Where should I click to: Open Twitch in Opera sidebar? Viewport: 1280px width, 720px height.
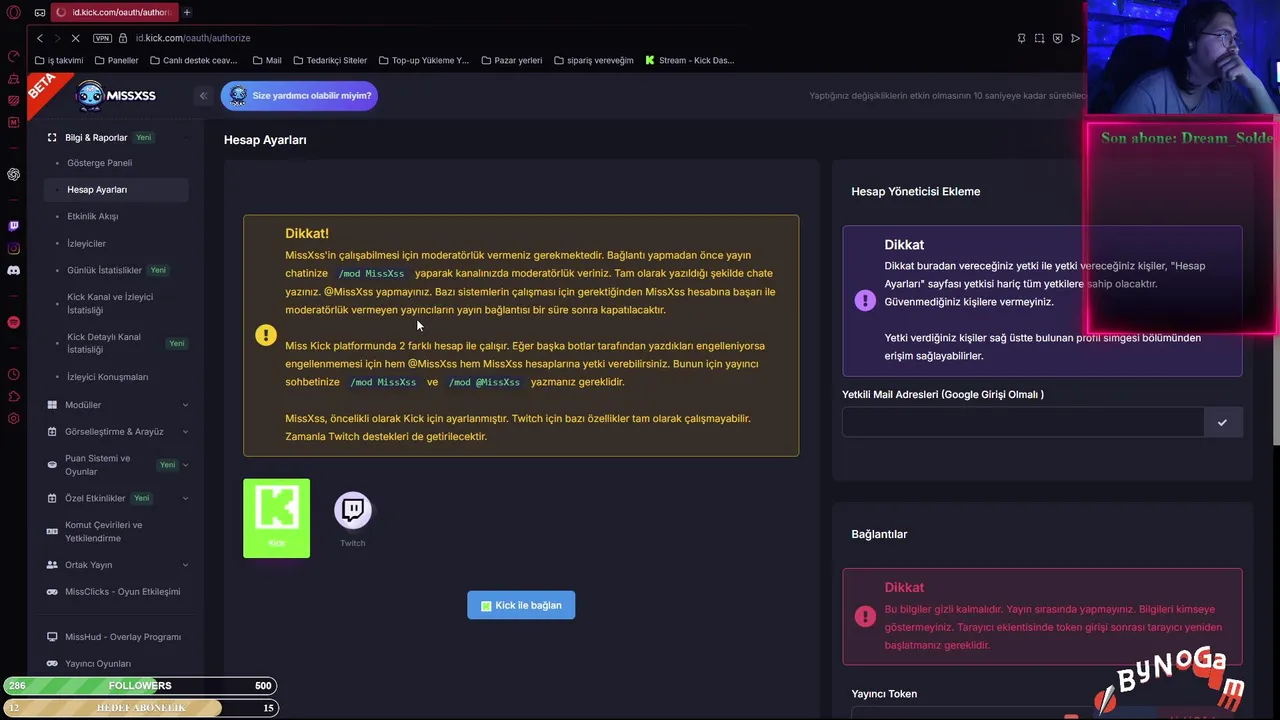[13, 226]
